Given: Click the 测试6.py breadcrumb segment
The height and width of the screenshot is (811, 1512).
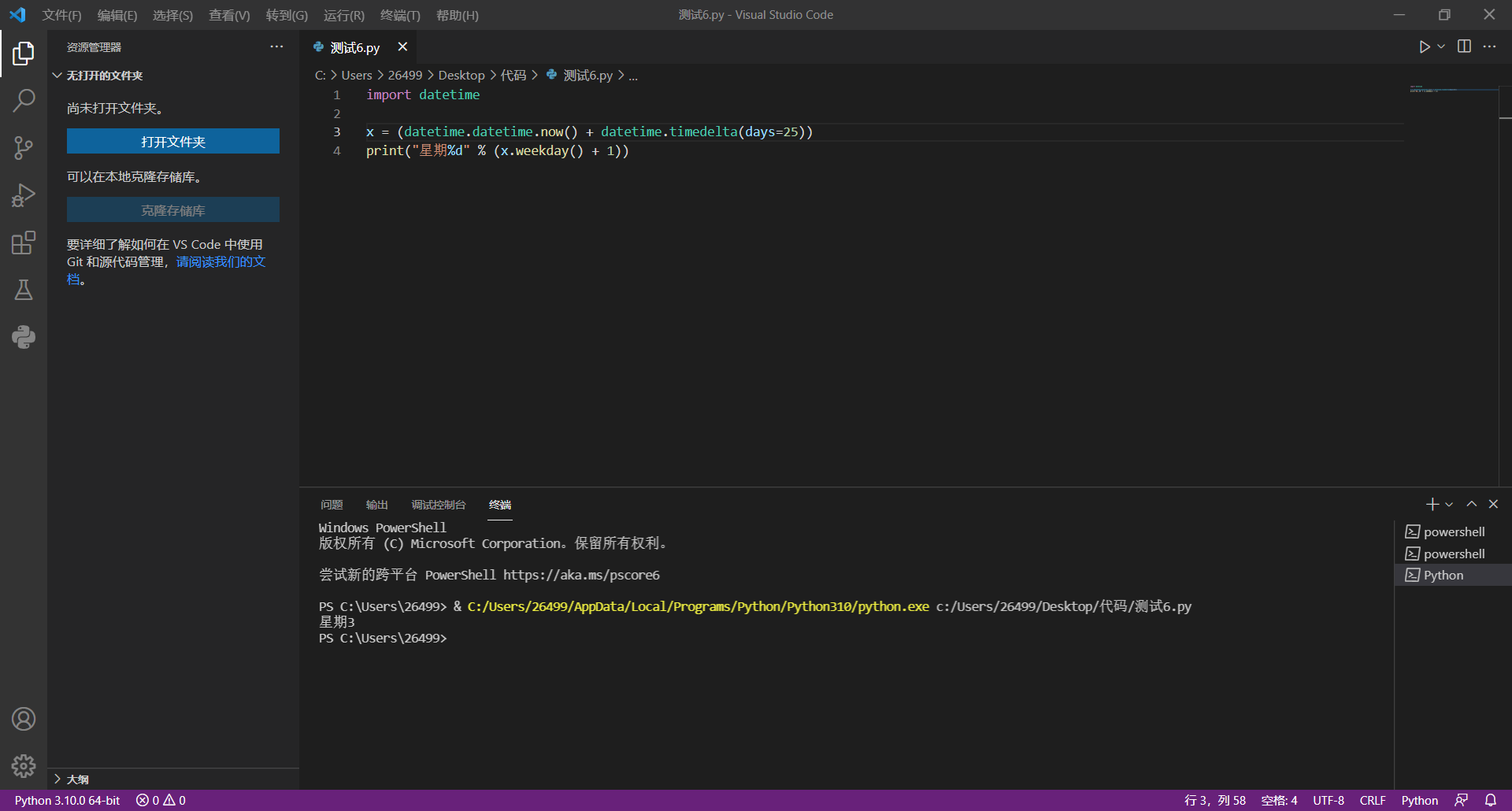Looking at the screenshot, I should [579, 75].
